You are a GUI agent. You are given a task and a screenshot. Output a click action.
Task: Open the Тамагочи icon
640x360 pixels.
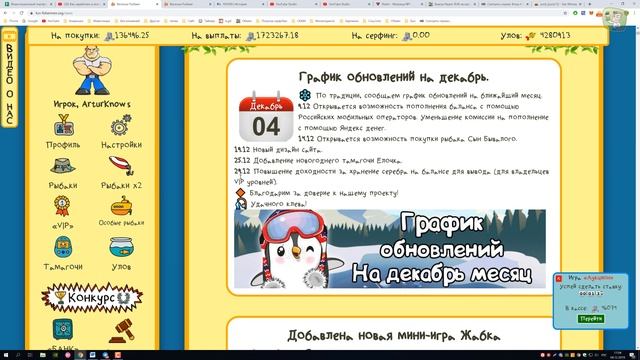(63, 247)
